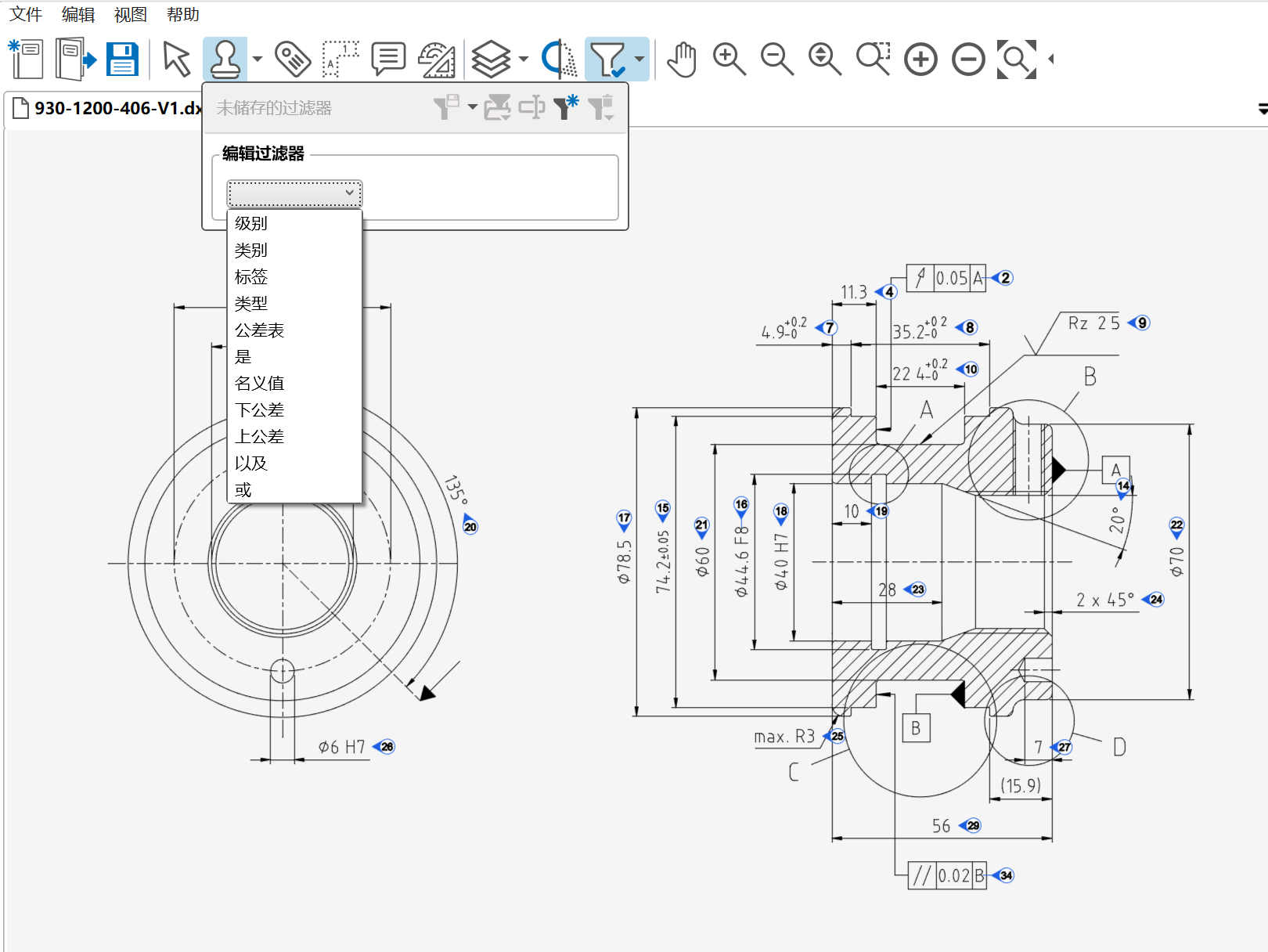Click the blue floppy disk save icon

click(122, 59)
